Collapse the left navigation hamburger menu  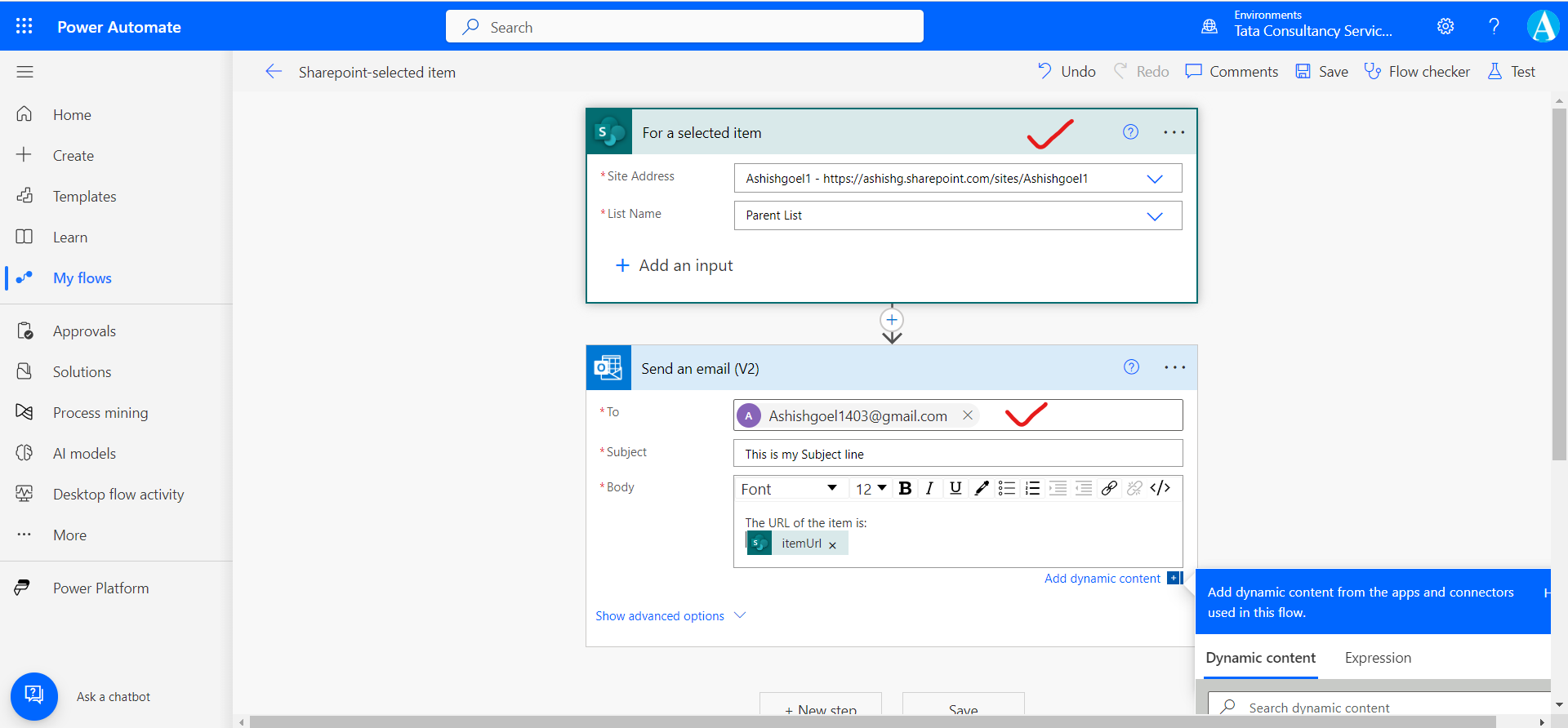(24, 72)
